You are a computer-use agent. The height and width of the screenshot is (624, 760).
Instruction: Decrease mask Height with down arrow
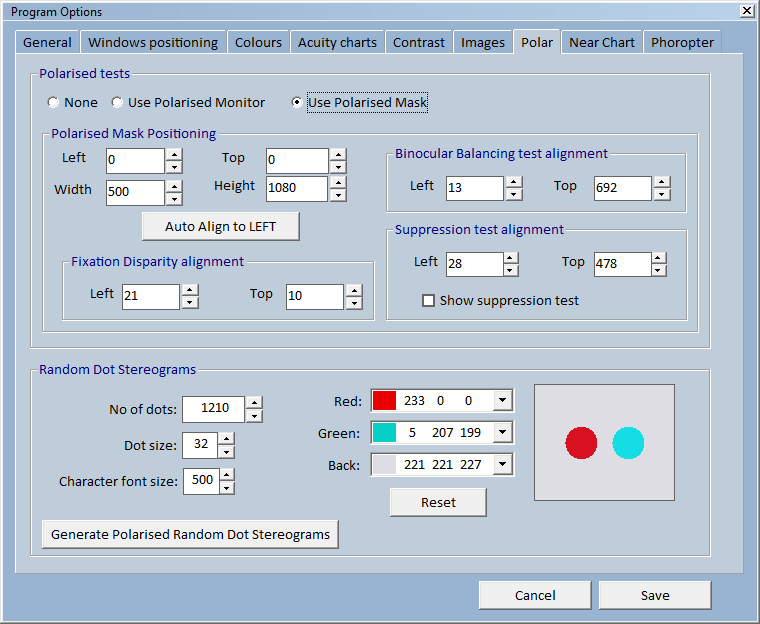(x=338, y=195)
